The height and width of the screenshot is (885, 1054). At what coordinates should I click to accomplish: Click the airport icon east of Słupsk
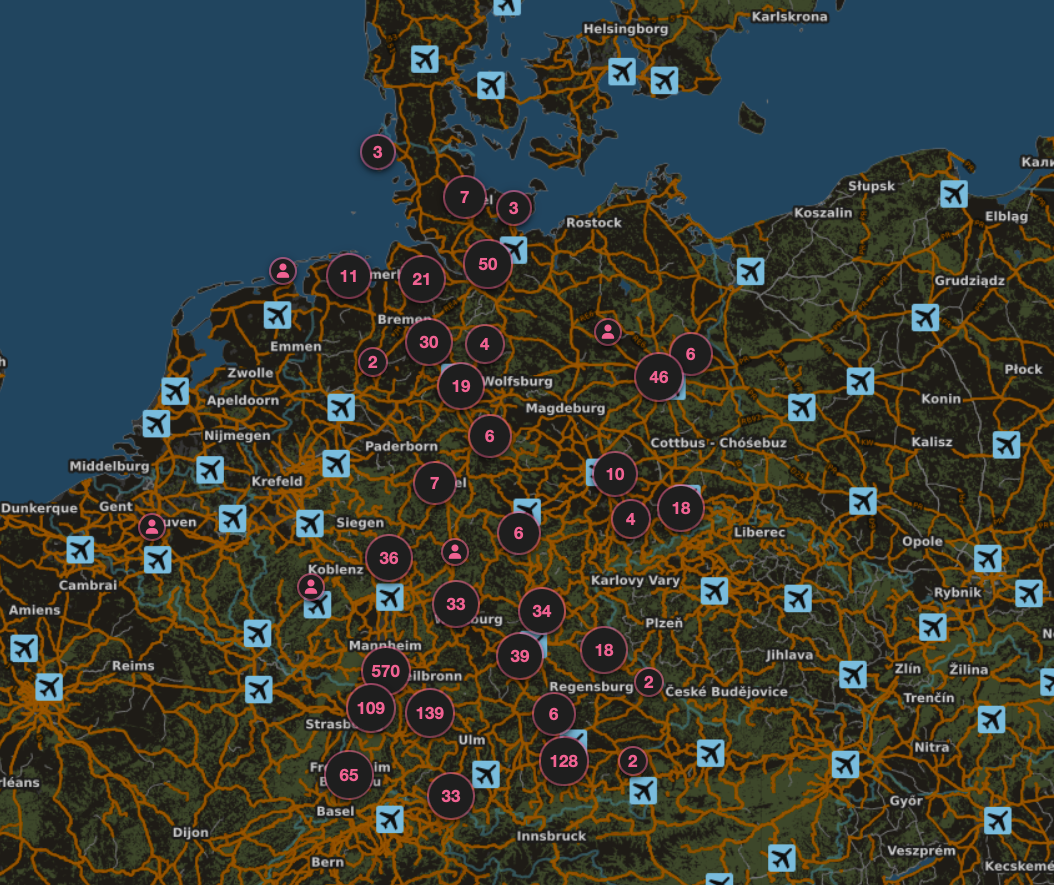[954, 192]
